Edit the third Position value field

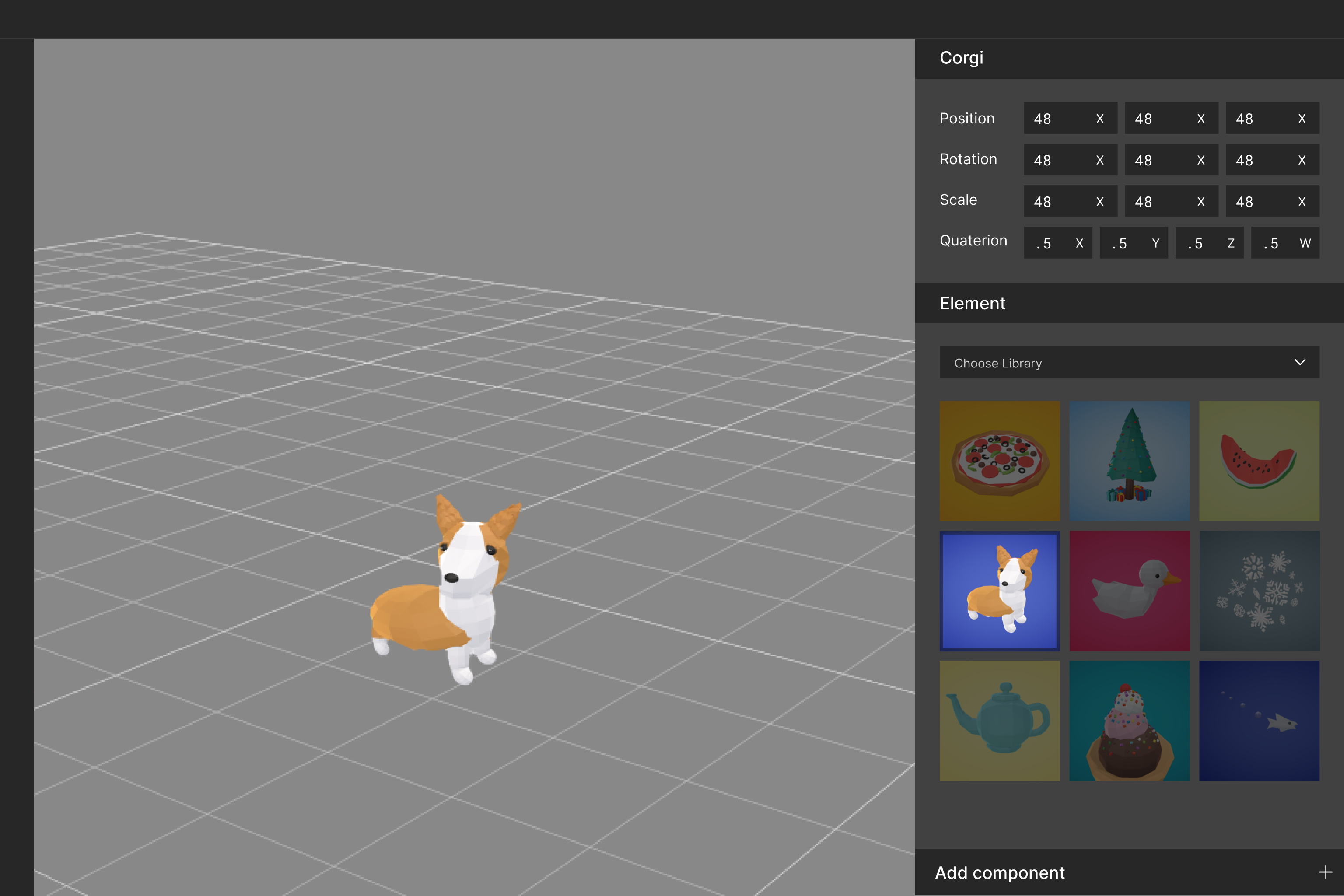(1273, 118)
